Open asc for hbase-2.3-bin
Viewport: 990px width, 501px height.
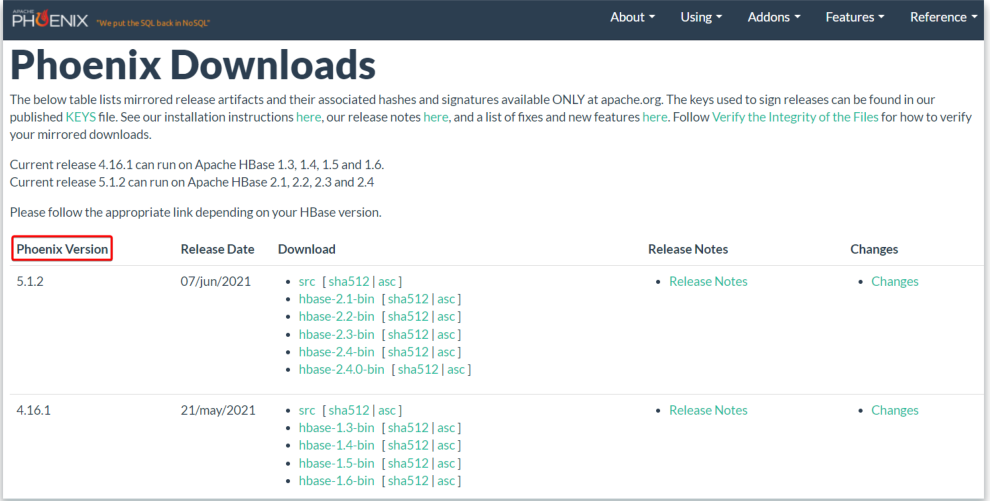[446, 334]
